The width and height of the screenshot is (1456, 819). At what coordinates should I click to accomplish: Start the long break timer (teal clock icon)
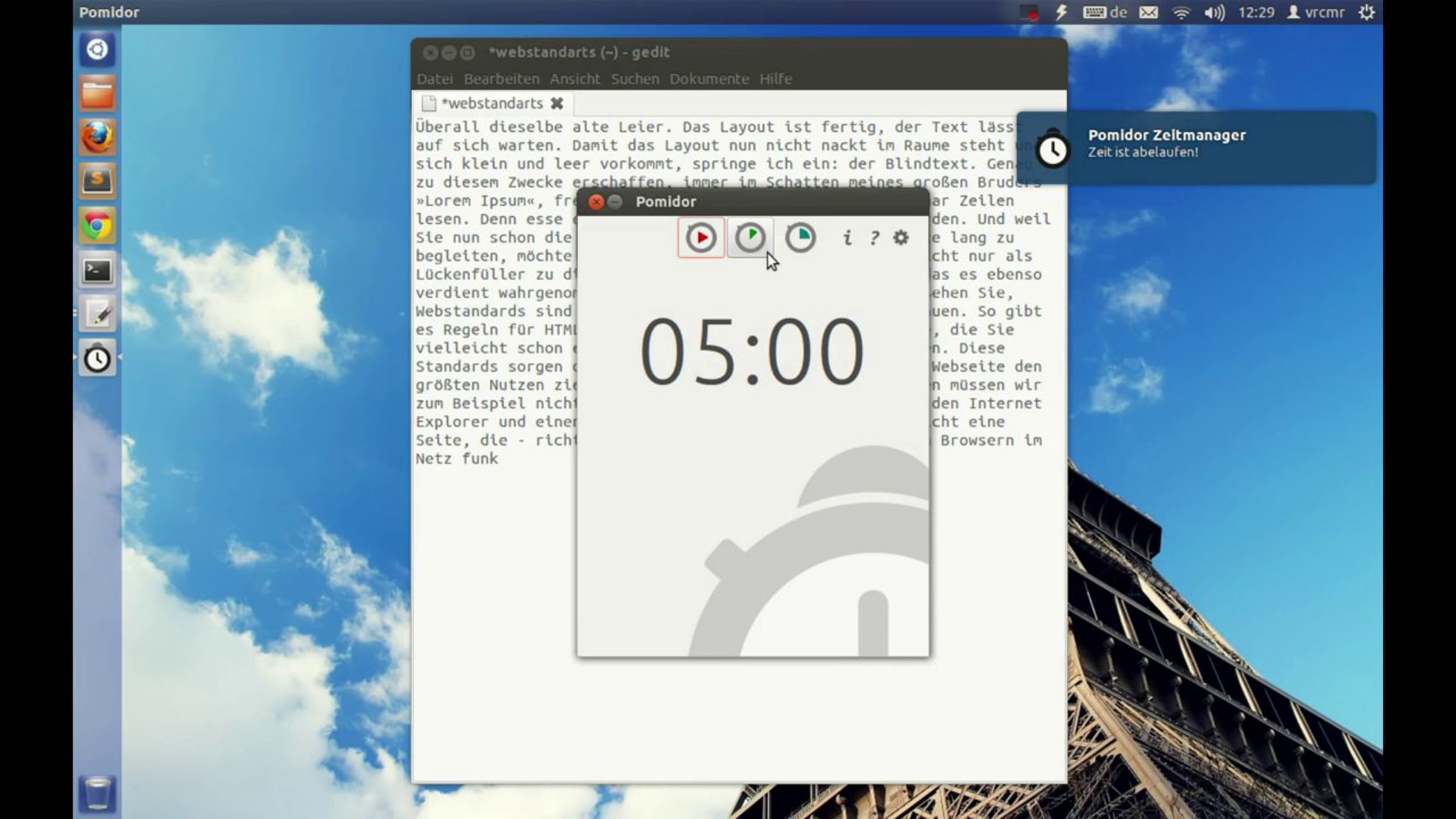pos(800,237)
